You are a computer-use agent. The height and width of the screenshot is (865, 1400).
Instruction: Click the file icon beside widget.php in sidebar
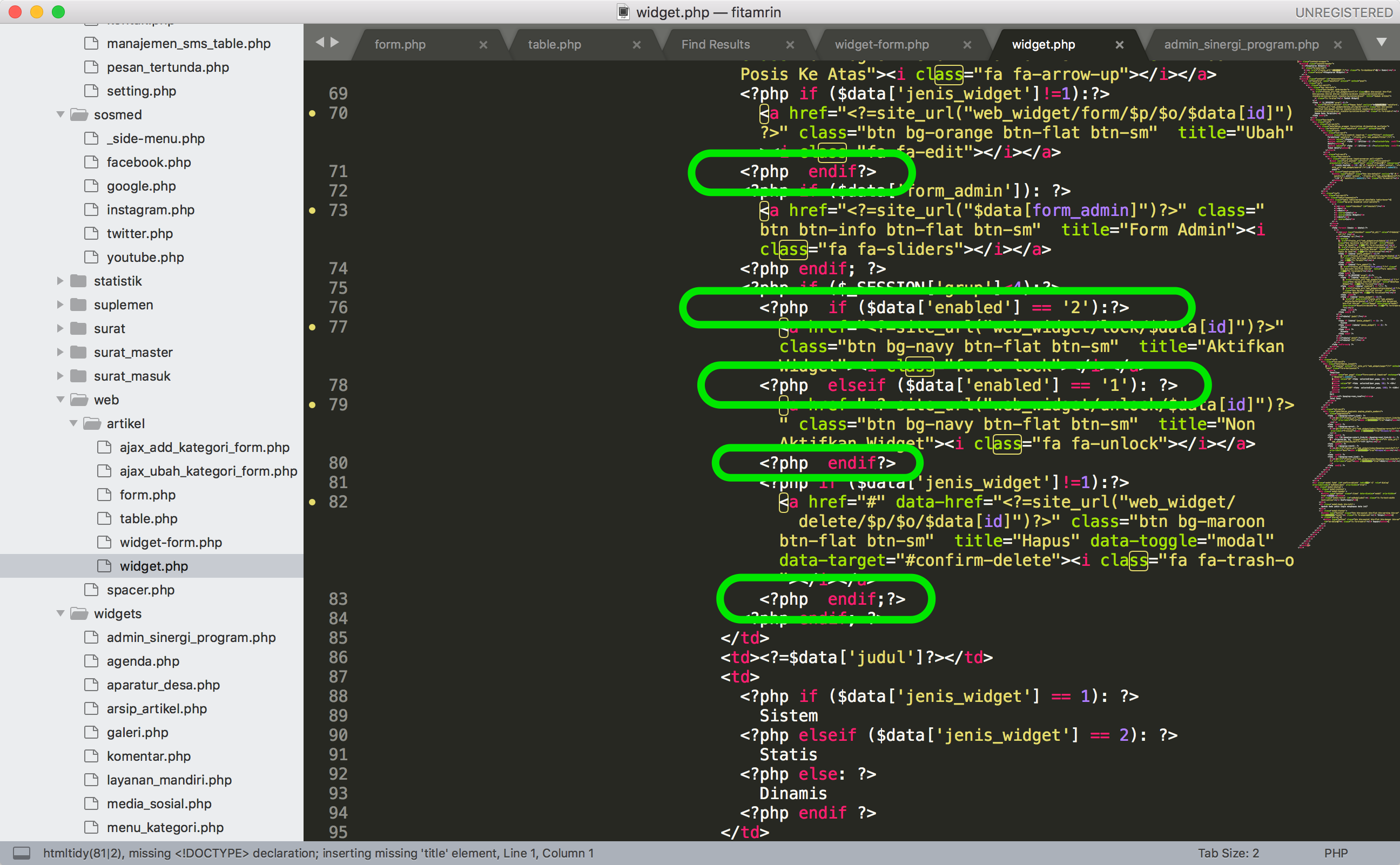105,566
